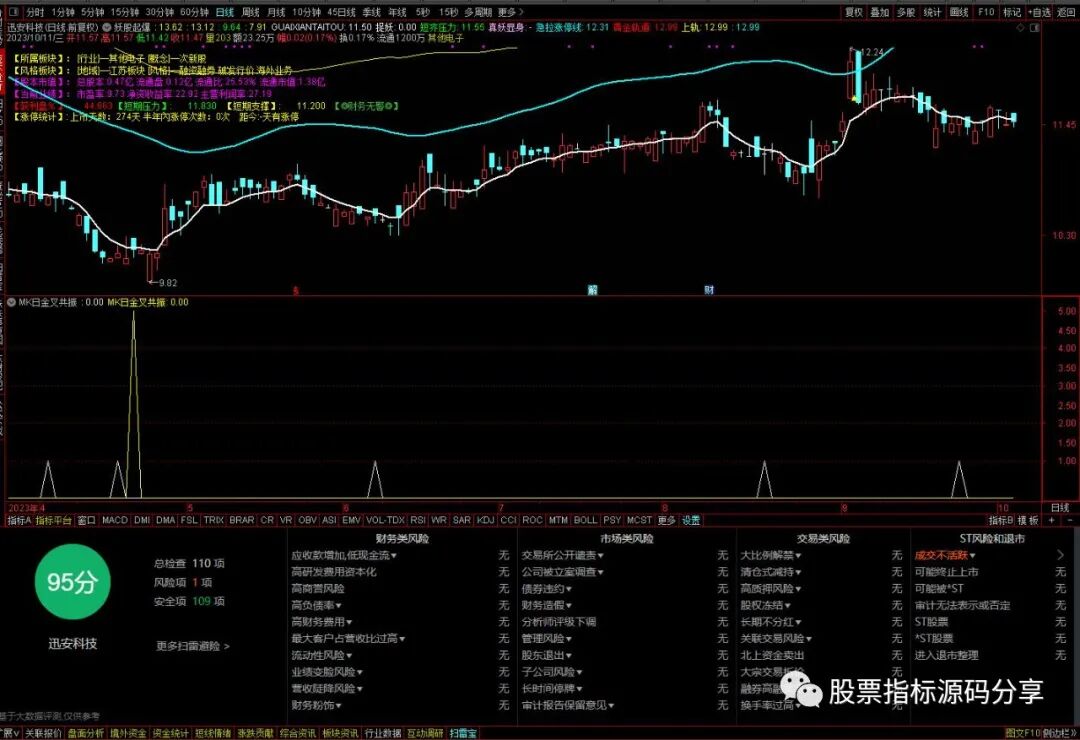Open the 设置 indicator settings

[691, 520]
